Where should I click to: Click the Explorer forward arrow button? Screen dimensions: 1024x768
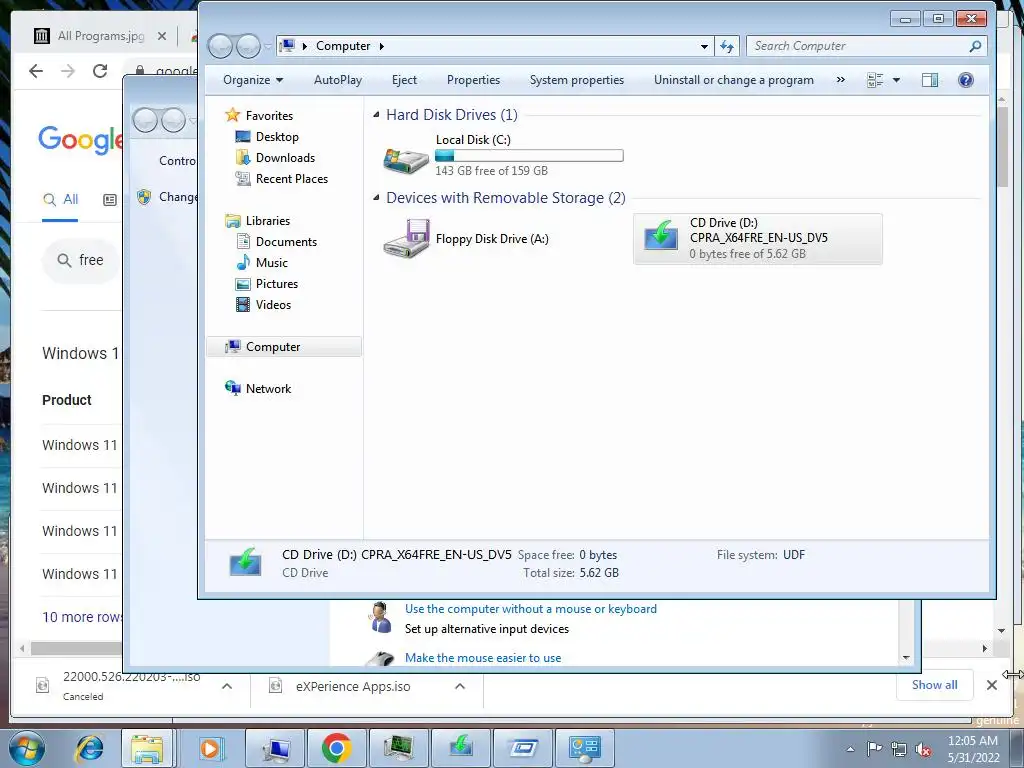point(248,46)
